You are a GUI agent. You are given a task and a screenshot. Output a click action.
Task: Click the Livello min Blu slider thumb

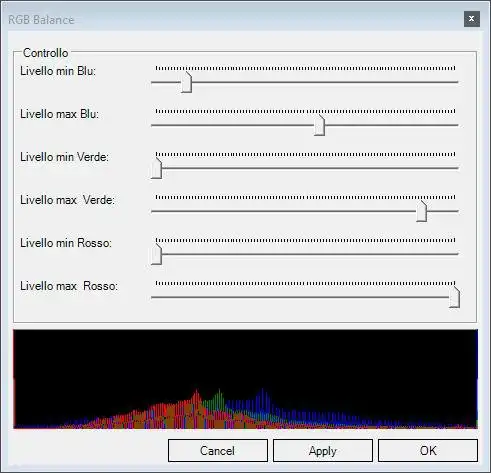point(186,82)
